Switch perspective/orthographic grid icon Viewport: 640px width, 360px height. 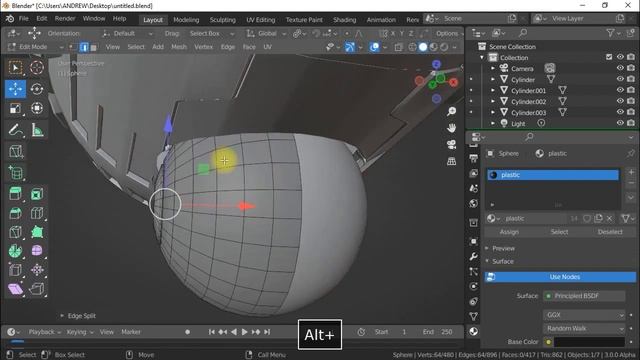tap(451, 161)
